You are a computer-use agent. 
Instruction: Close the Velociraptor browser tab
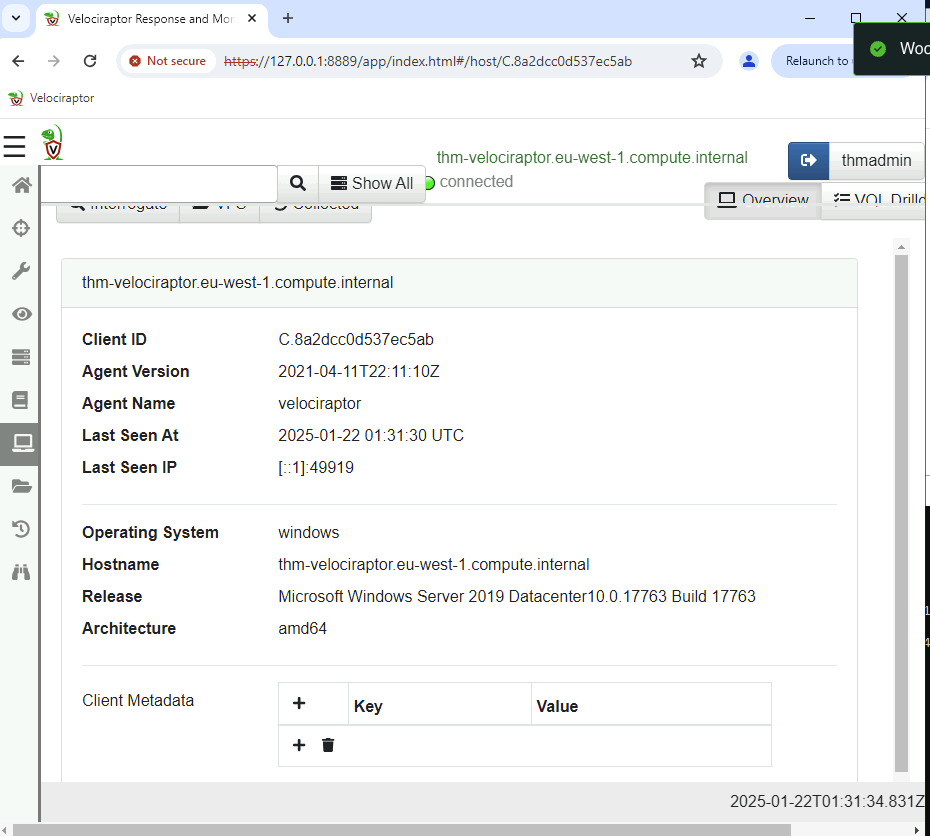(251, 18)
